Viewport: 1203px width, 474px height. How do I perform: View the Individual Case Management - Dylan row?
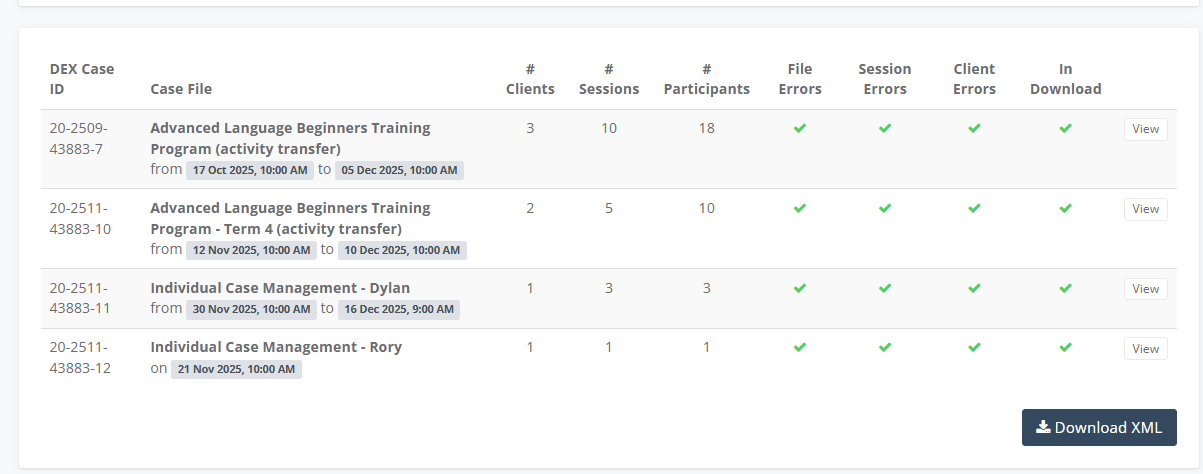(x=1145, y=289)
